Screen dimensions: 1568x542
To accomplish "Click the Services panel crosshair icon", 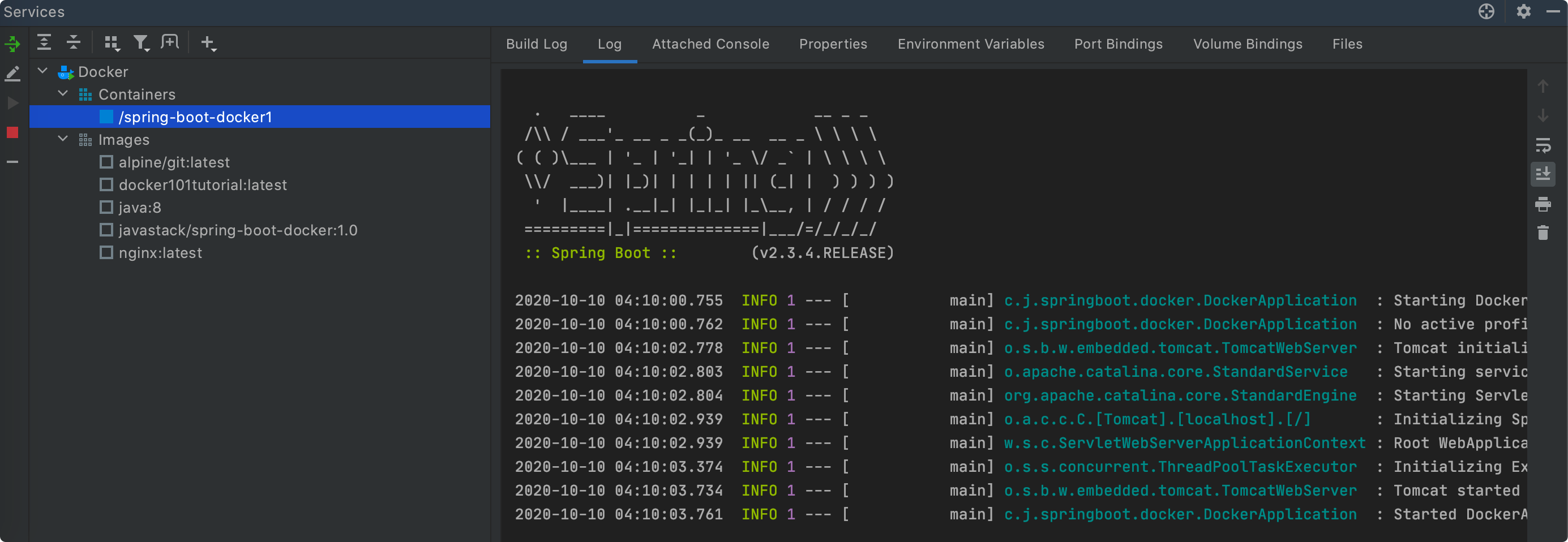I will pyautogui.click(x=1486, y=11).
